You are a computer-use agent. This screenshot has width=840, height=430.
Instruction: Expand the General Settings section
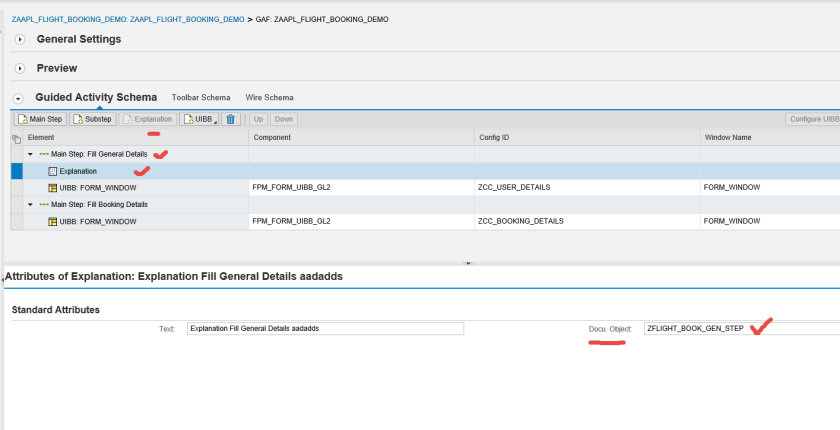click(19, 40)
